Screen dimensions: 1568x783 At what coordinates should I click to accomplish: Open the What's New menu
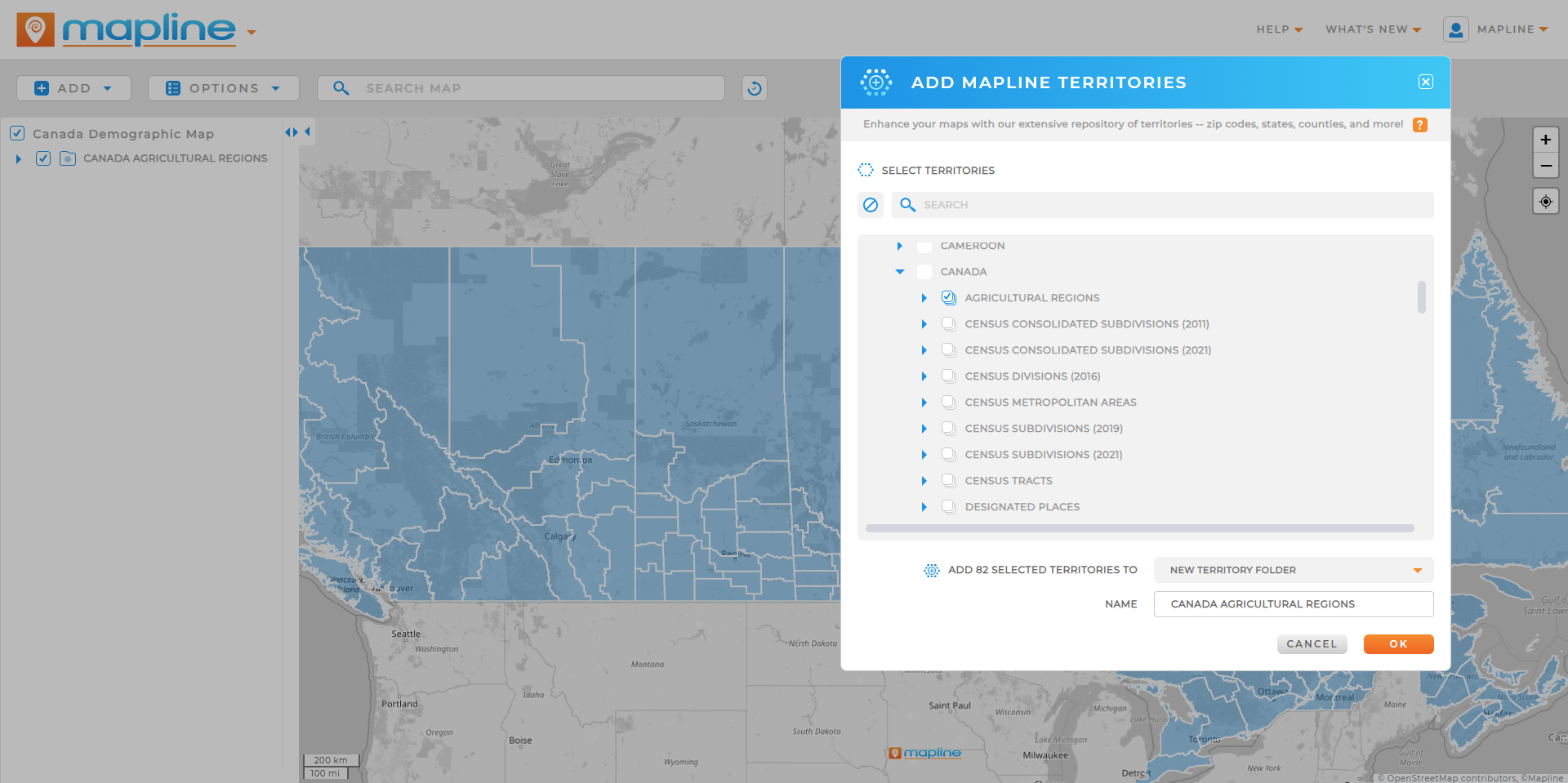click(x=1373, y=29)
